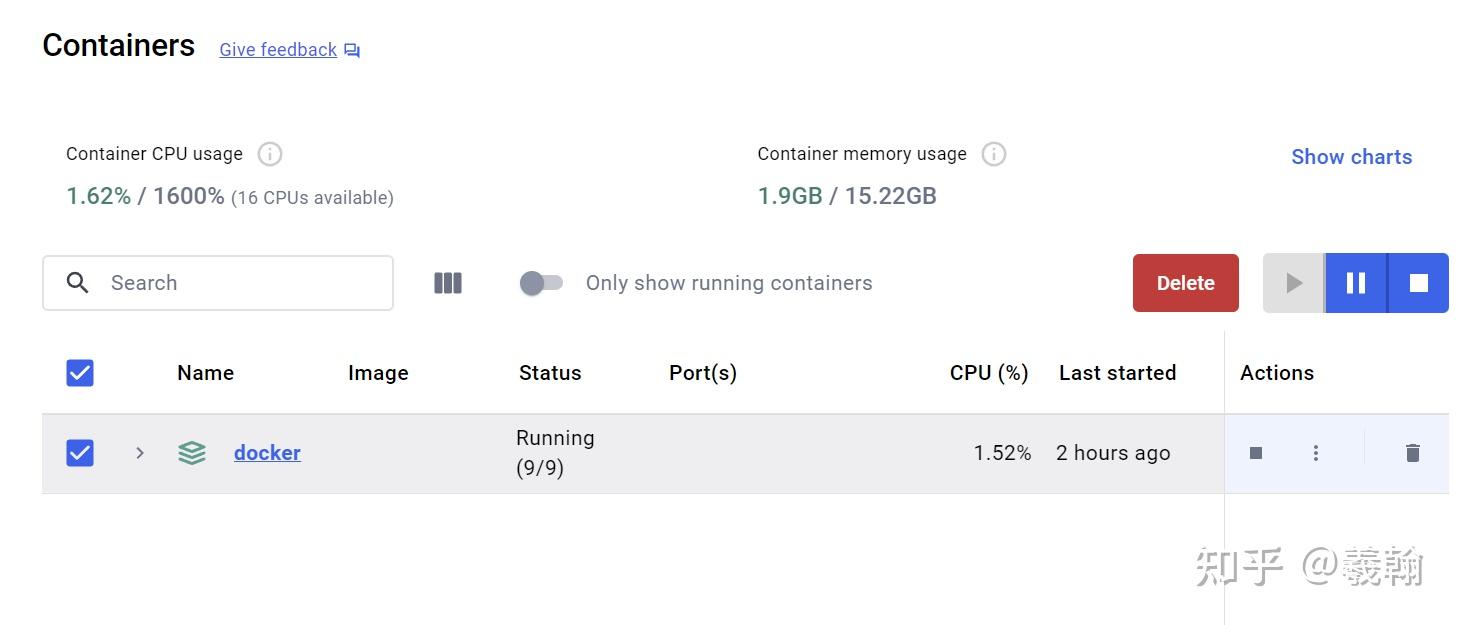Screen dimensions: 1461x625
Task: Click inside the Search field
Action: pyautogui.click(x=200, y=282)
